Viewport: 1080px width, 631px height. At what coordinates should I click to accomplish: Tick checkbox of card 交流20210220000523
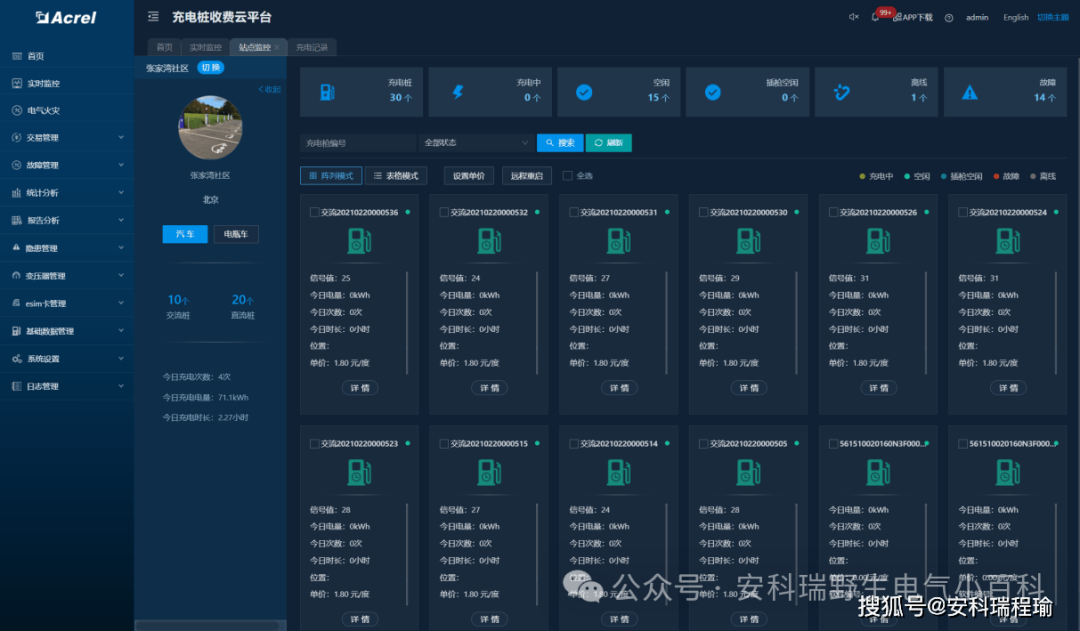tap(314, 444)
